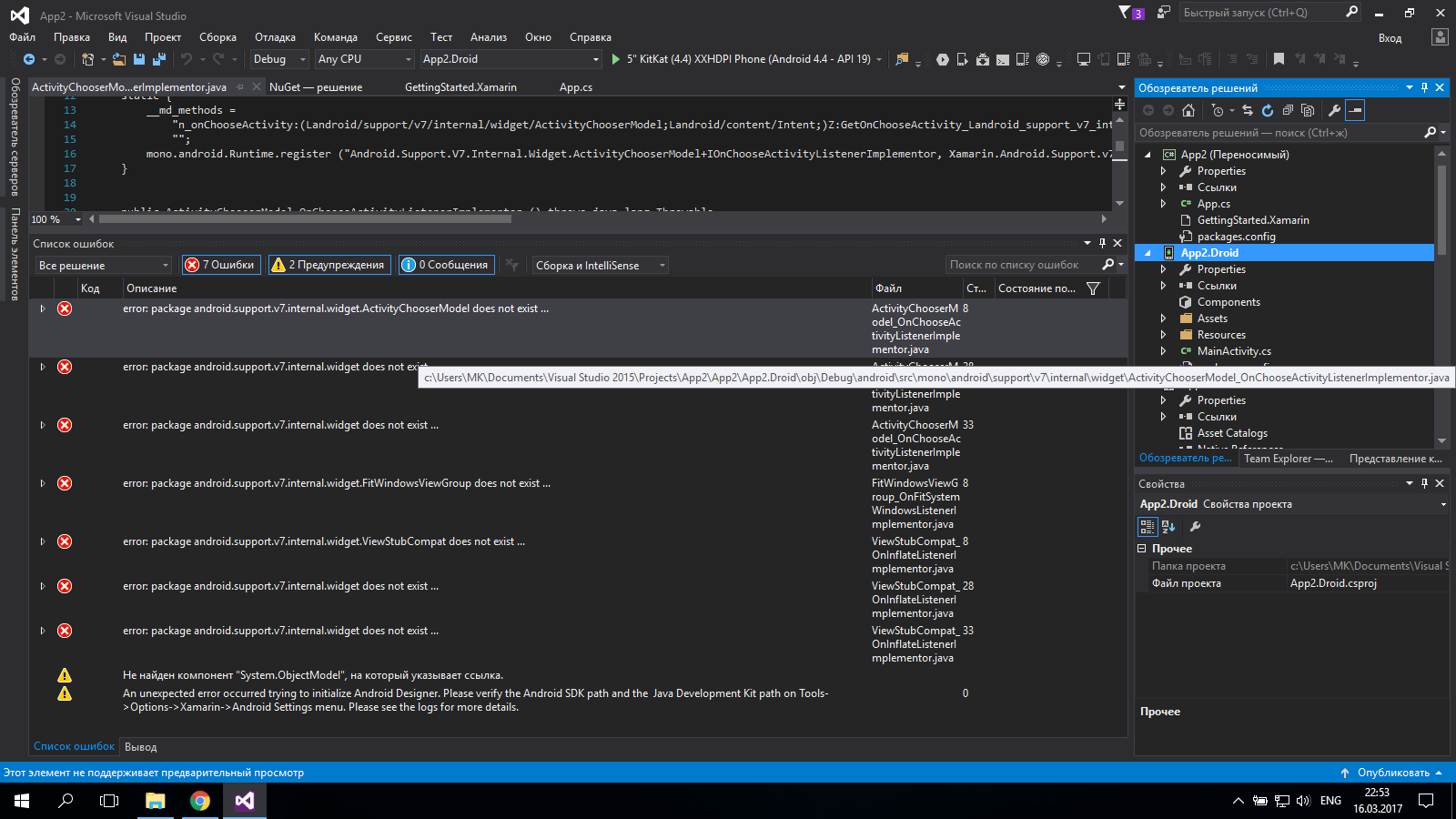Click the Home icon in Solution Explorer
The height and width of the screenshot is (819, 1456).
click(x=1188, y=110)
